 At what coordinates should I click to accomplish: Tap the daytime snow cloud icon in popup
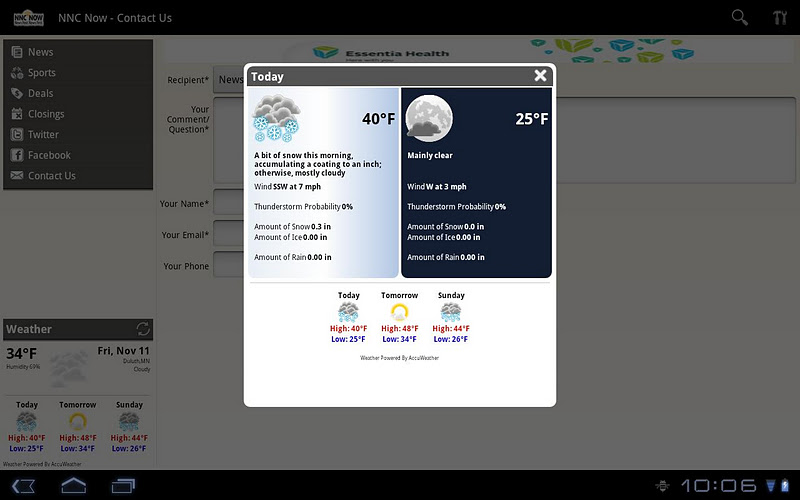tap(276, 118)
